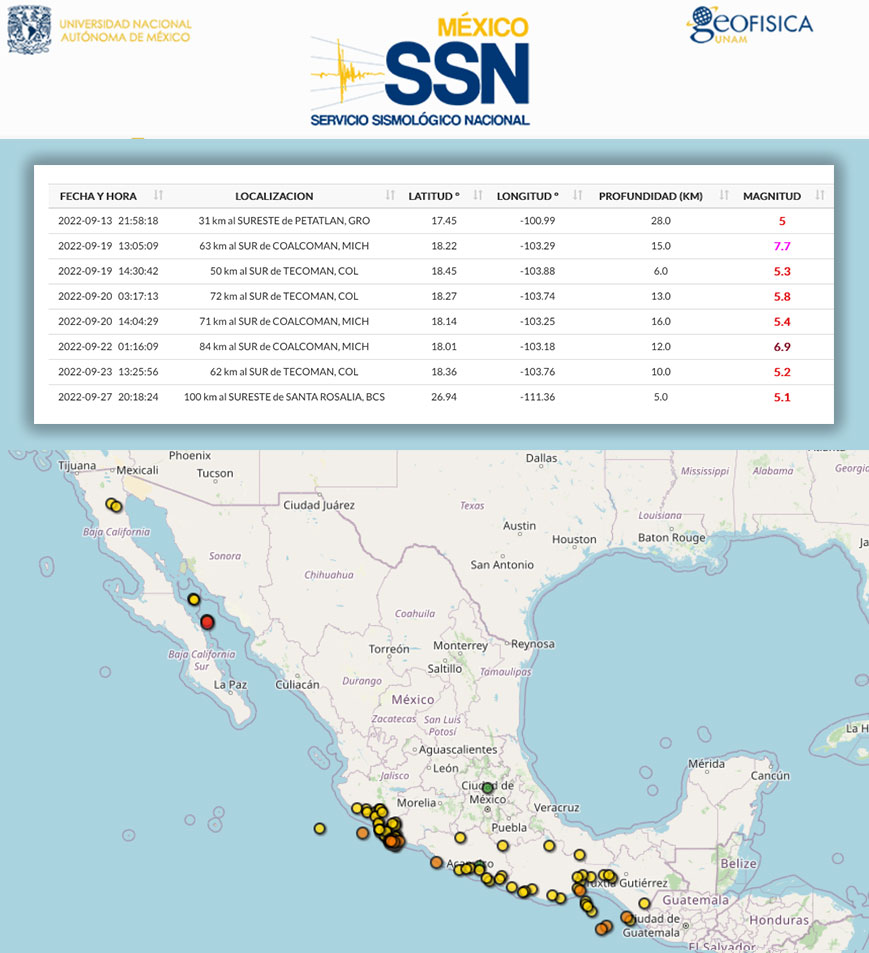The image size is (869, 953).
Task: Click the yellow marker north of Ciudad de Guatemala
Action: pyautogui.click(x=644, y=903)
